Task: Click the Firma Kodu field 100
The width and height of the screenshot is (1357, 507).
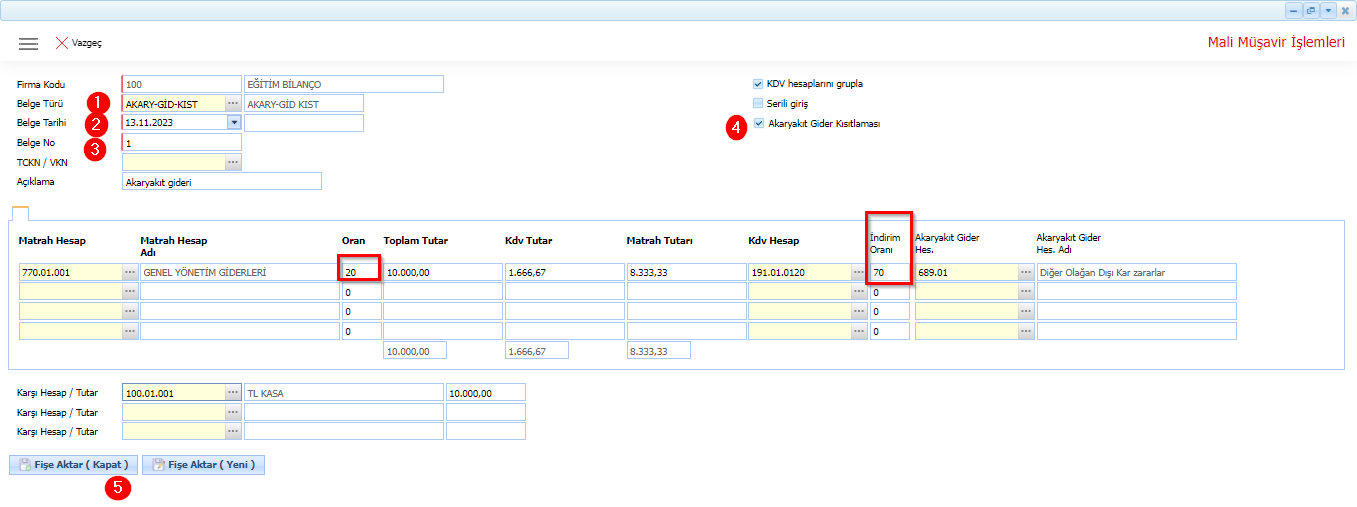Action: coord(182,84)
